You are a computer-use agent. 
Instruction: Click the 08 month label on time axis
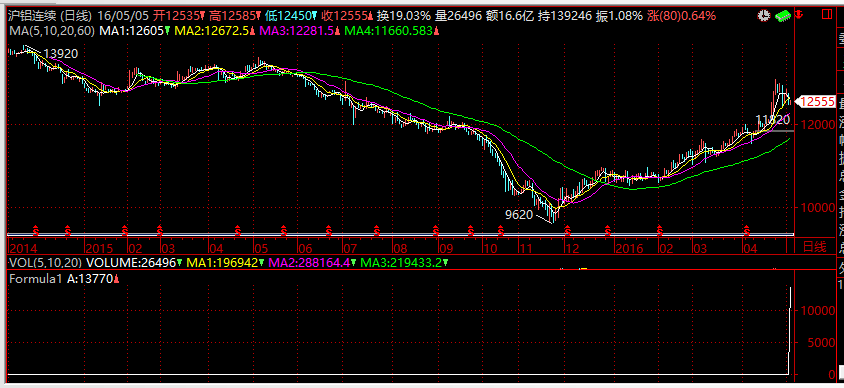coord(399,249)
